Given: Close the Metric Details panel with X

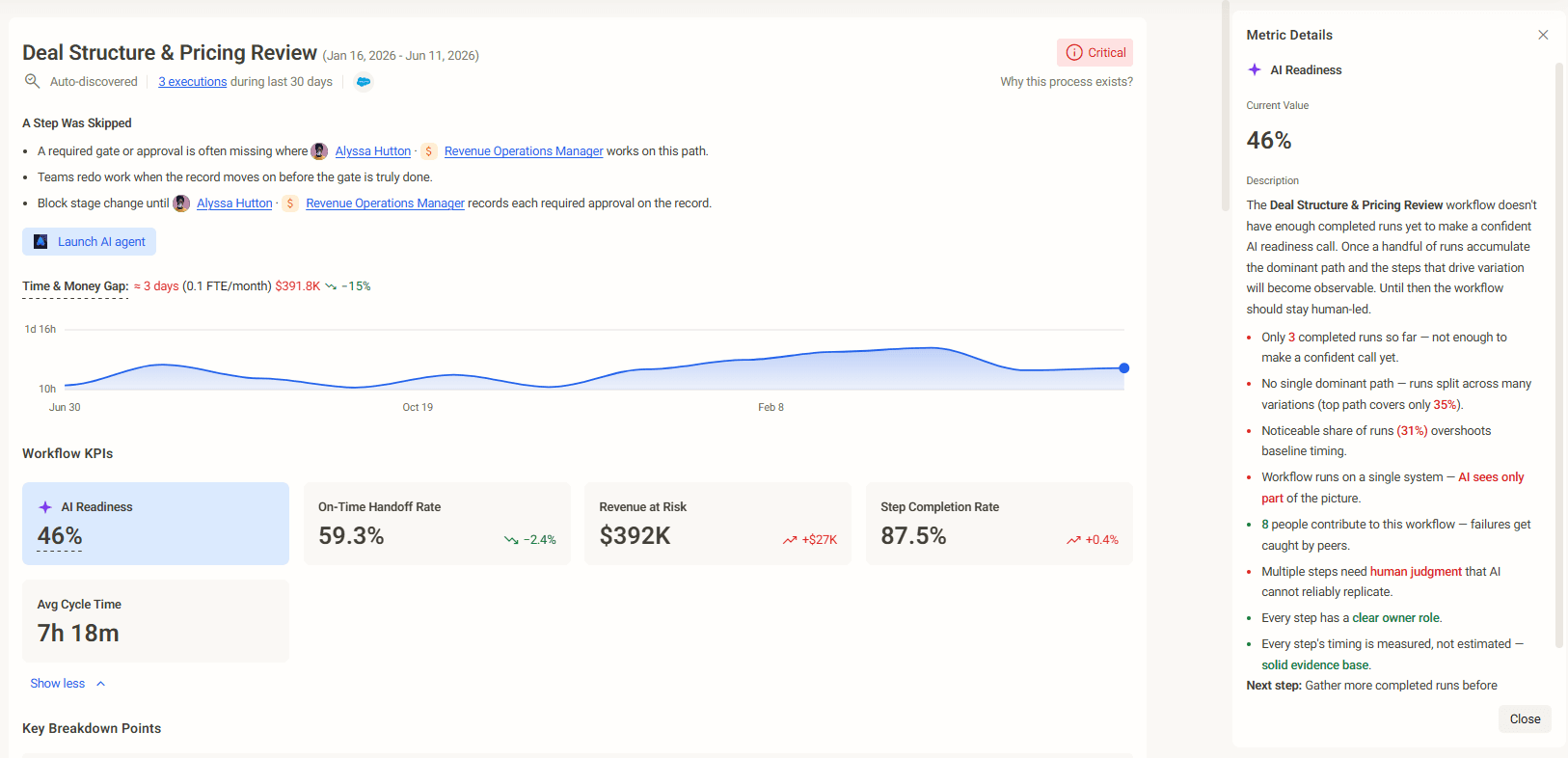Looking at the screenshot, I should (1543, 35).
